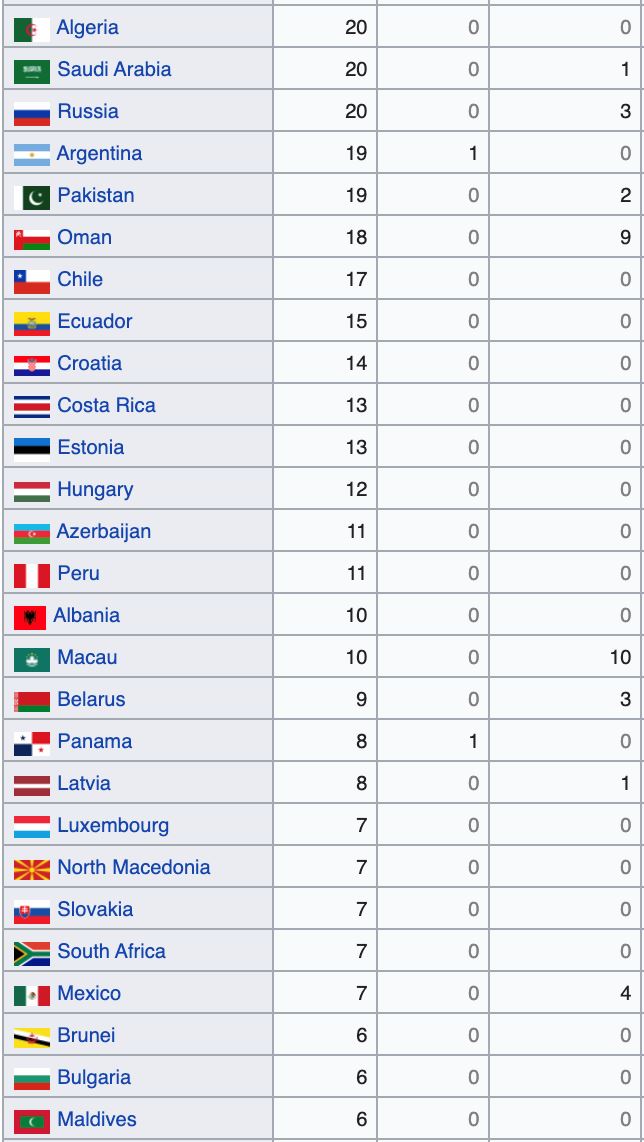This screenshot has width=644, height=1142.
Task: Click the Maldives flag icon
Action: coord(31,1120)
